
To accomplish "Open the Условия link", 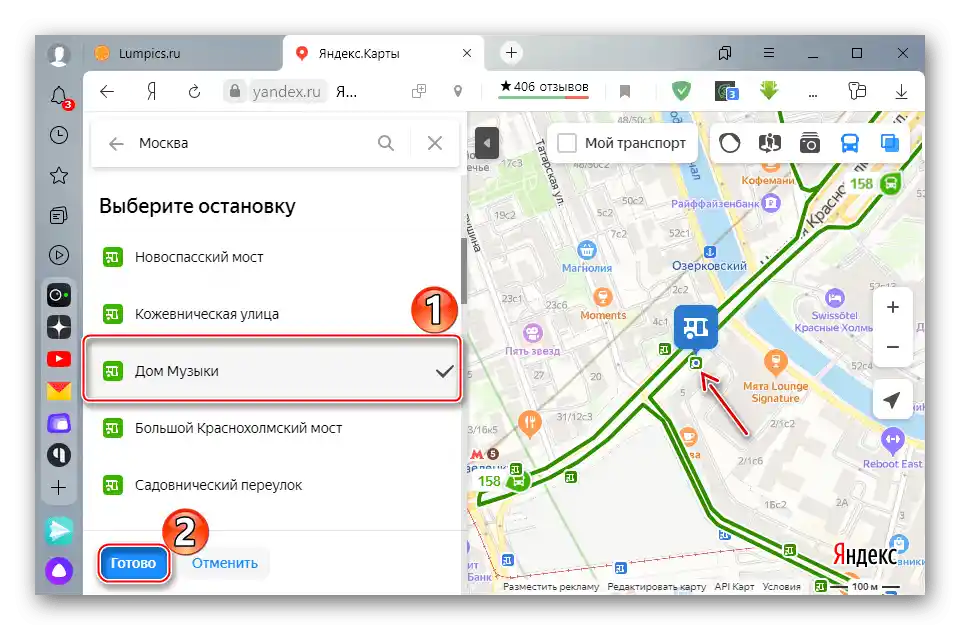I will pos(781,587).
